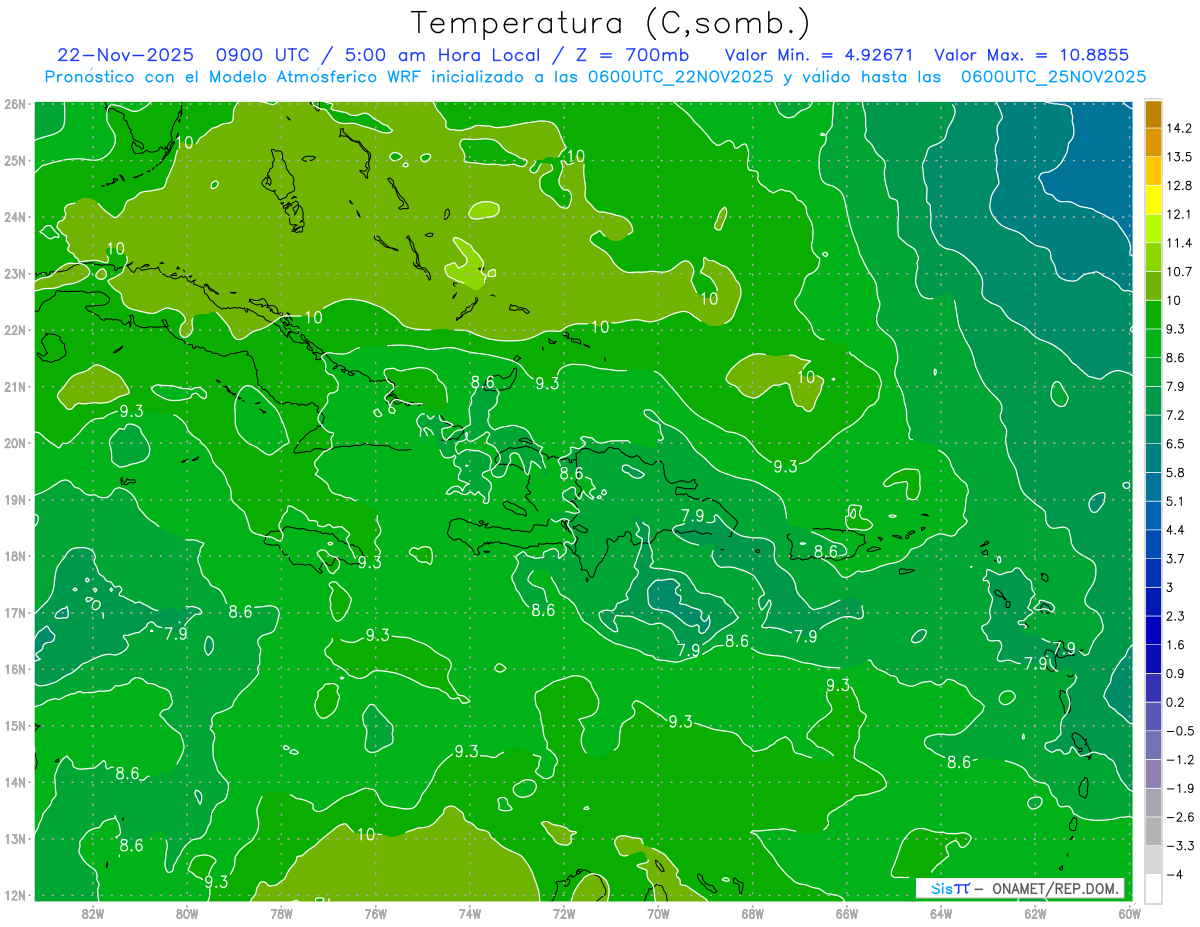
Task: Pick the legend color band between 13.5 and 12.8
Action: pyautogui.click(x=1153, y=172)
